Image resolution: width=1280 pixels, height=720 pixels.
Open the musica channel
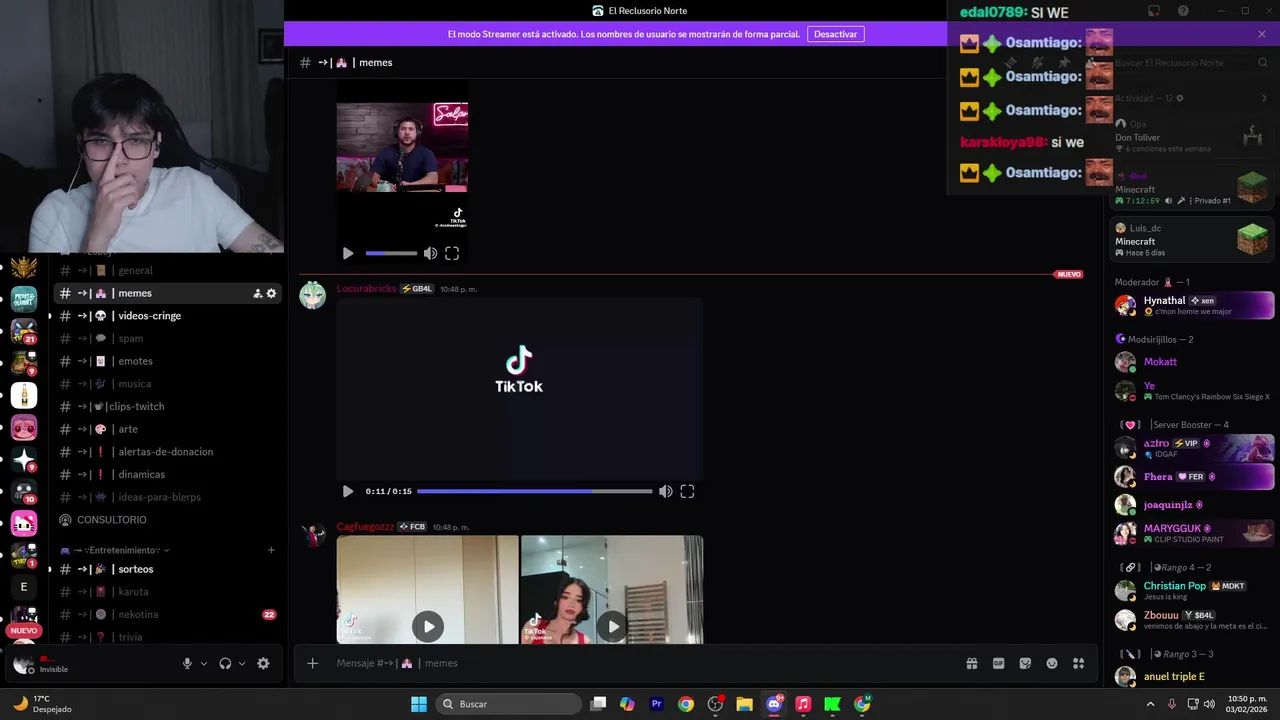166,384
